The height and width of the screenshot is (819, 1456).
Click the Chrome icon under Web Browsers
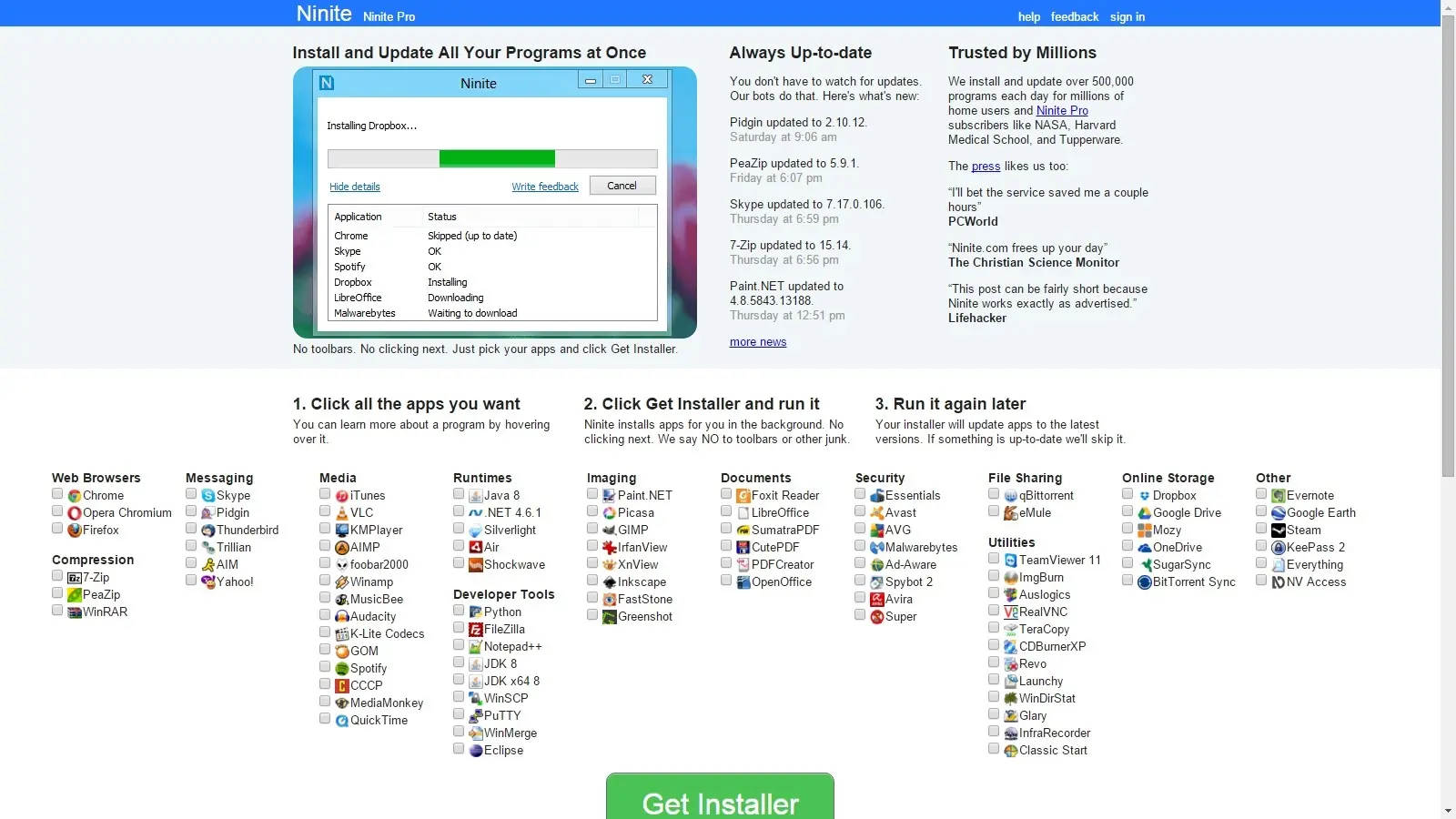point(75,496)
